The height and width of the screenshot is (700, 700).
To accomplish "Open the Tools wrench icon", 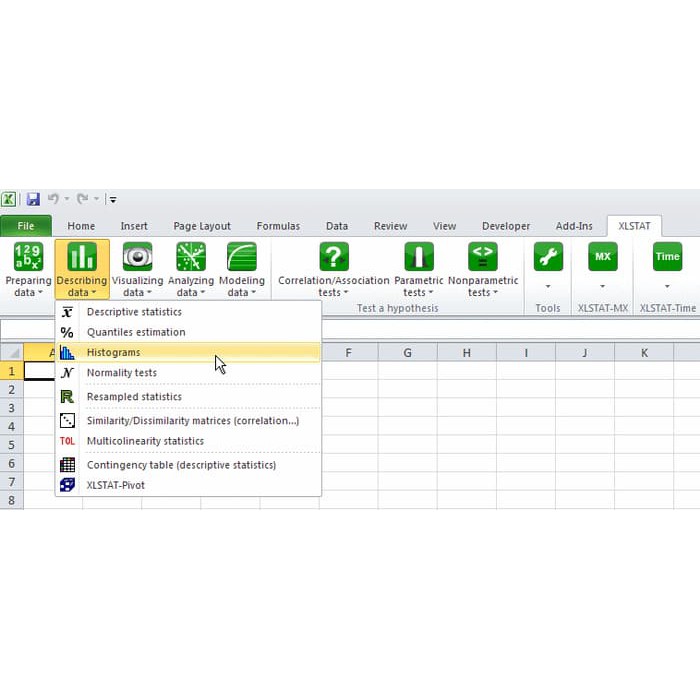I will [548, 256].
